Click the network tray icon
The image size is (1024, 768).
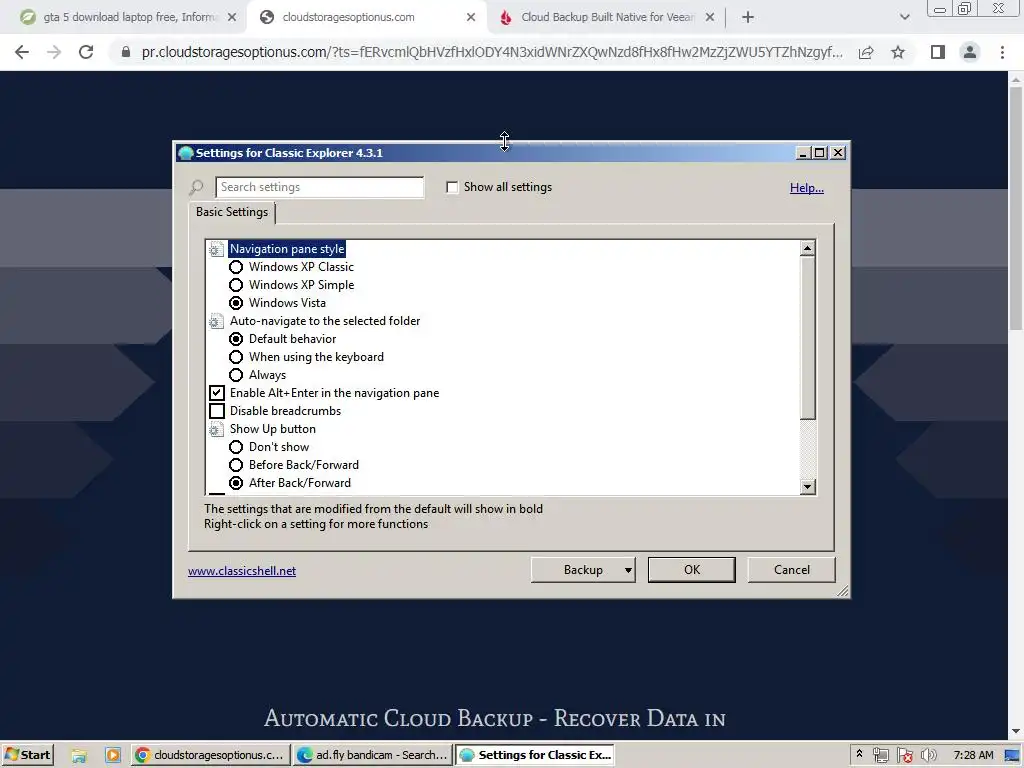(x=880, y=756)
